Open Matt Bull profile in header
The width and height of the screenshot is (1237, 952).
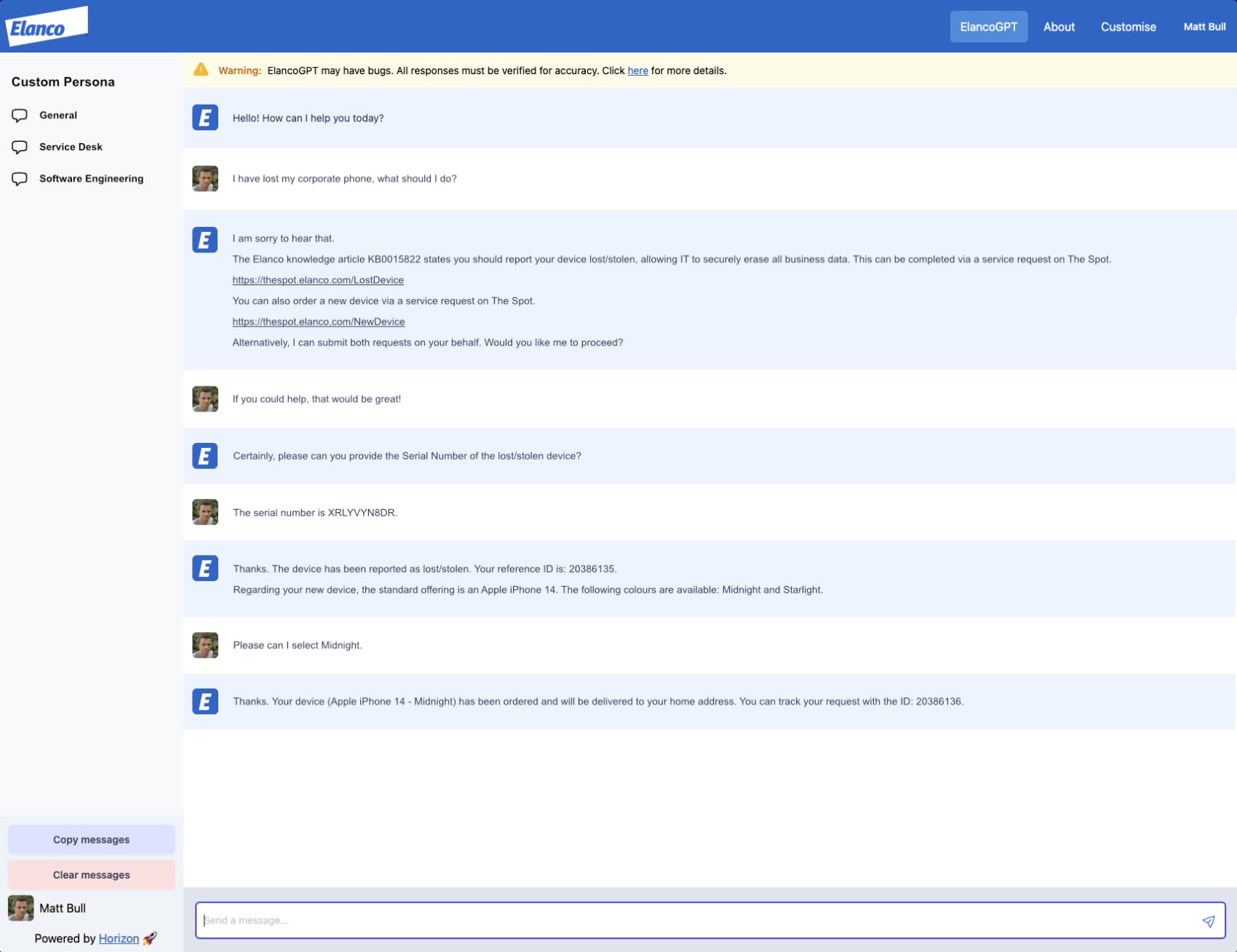pos(1204,27)
